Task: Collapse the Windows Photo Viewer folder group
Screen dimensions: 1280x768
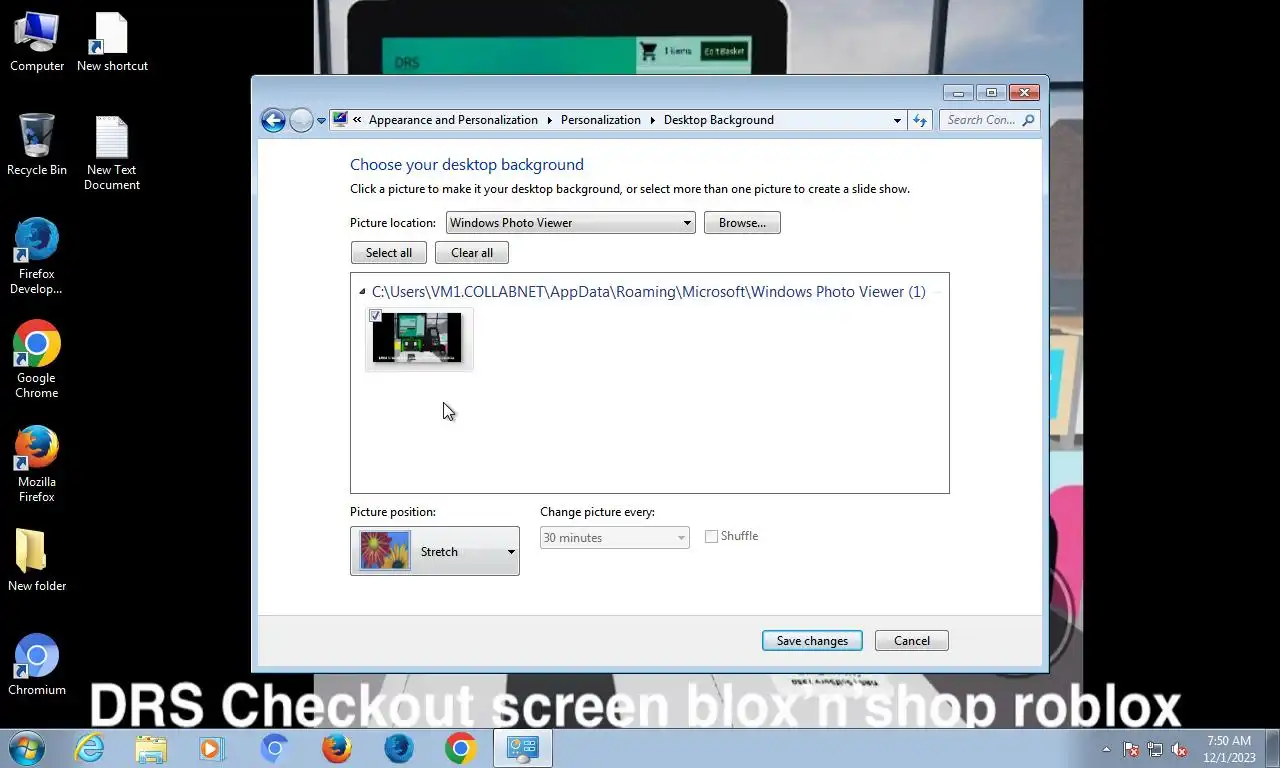Action: 362,292
